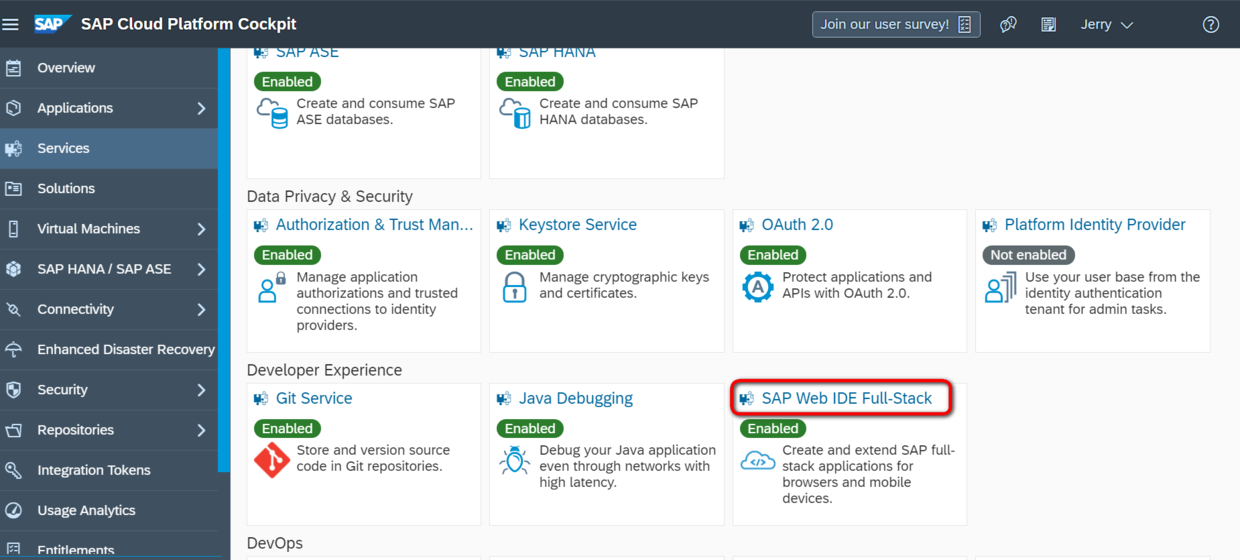Click the Java Debugging bug icon
The width and height of the screenshot is (1240, 560).
coord(514,460)
